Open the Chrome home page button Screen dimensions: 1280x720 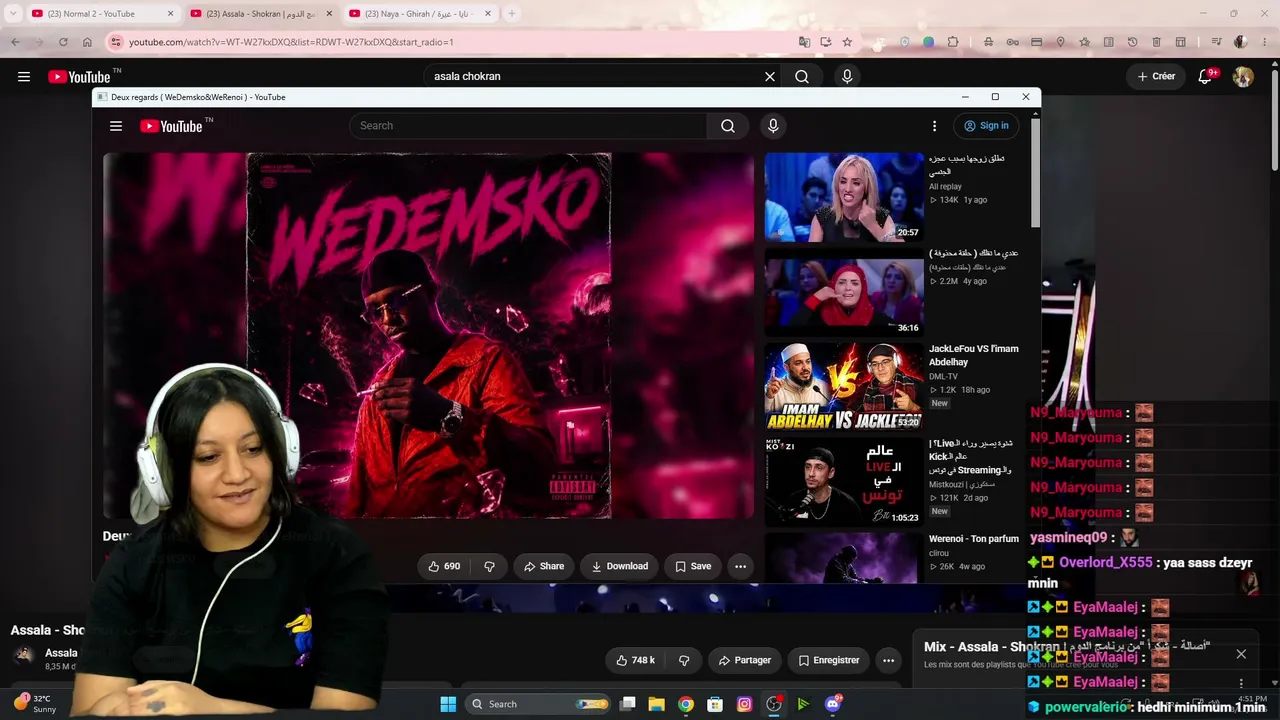[x=87, y=42]
